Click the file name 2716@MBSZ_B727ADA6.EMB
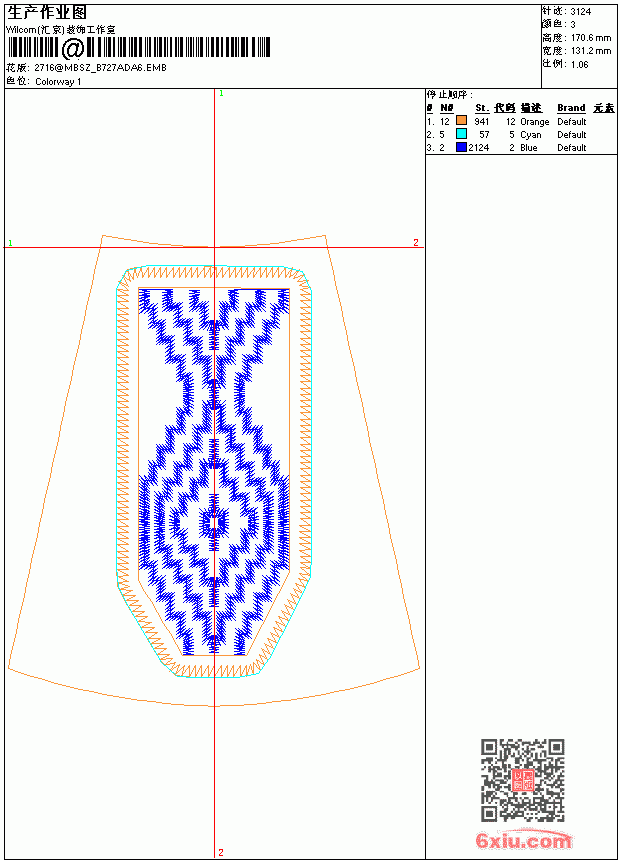 click(x=100, y=68)
